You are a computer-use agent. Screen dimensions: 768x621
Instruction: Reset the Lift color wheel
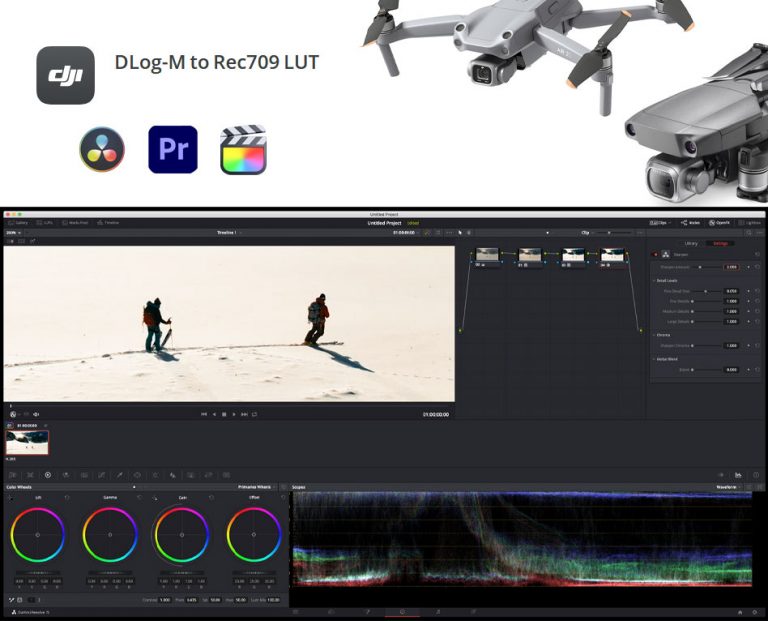click(x=67, y=498)
